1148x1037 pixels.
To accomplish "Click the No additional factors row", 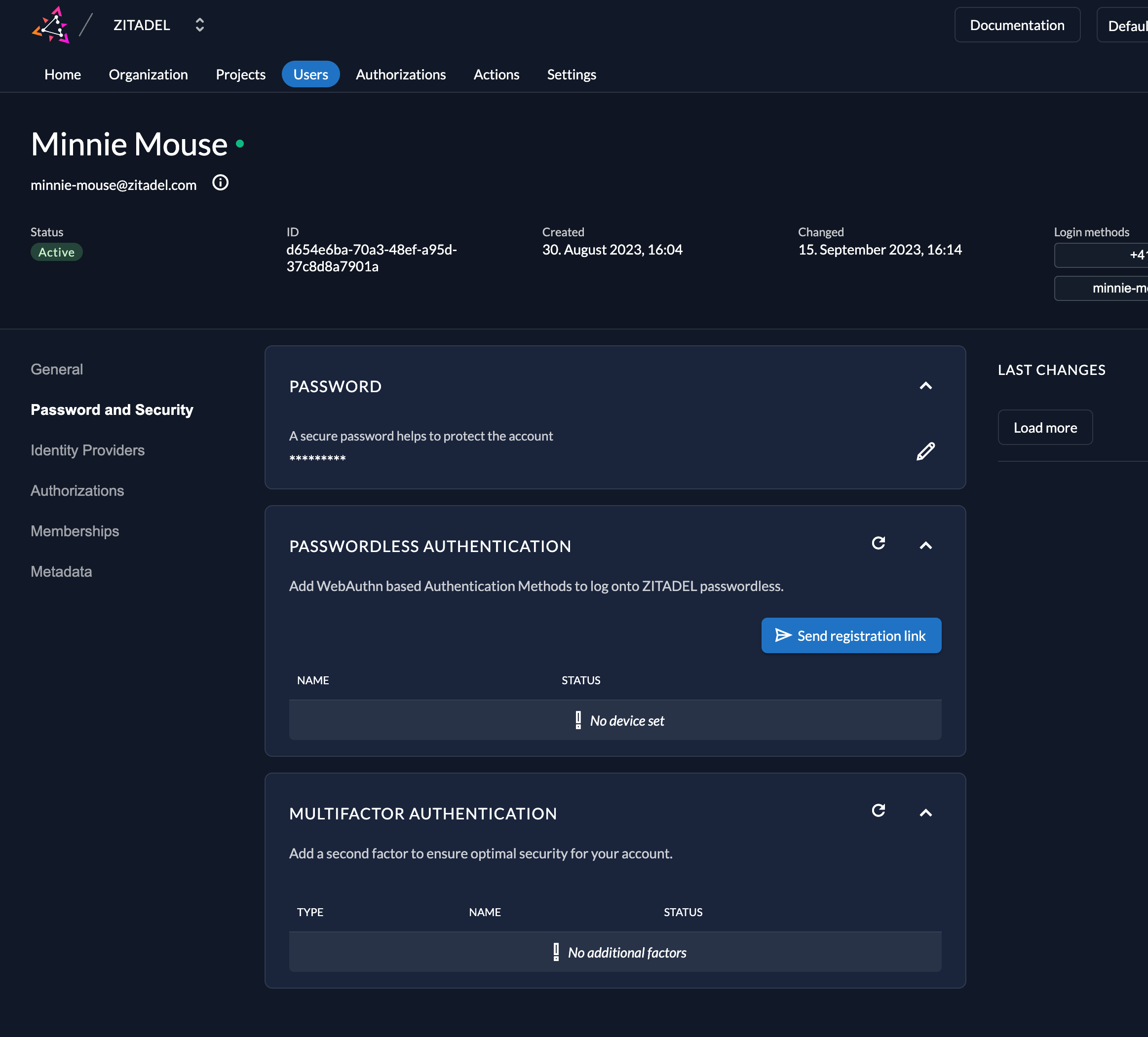I will click(615, 952).
